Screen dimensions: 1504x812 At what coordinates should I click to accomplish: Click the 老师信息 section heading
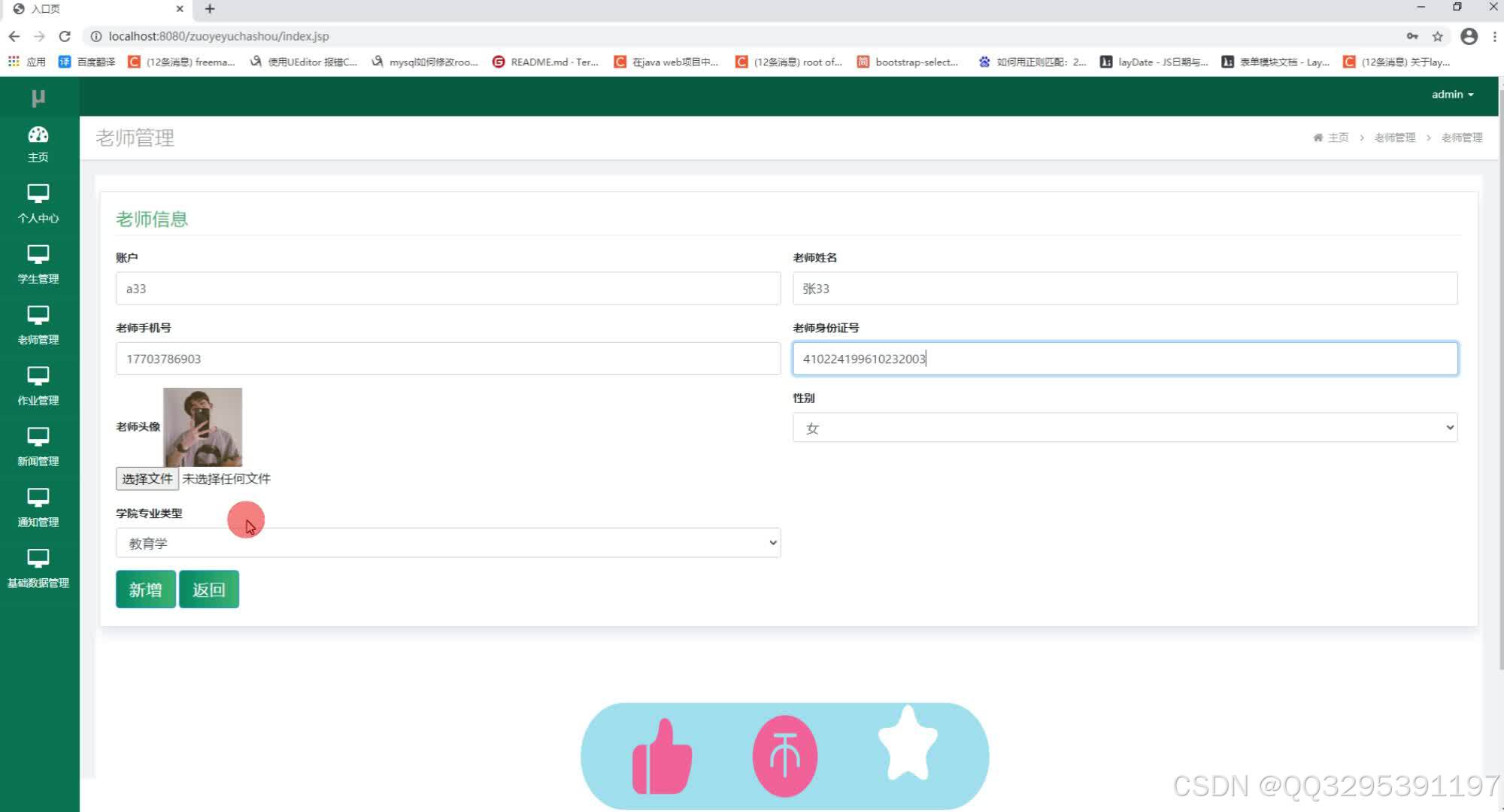coord(152,219)
